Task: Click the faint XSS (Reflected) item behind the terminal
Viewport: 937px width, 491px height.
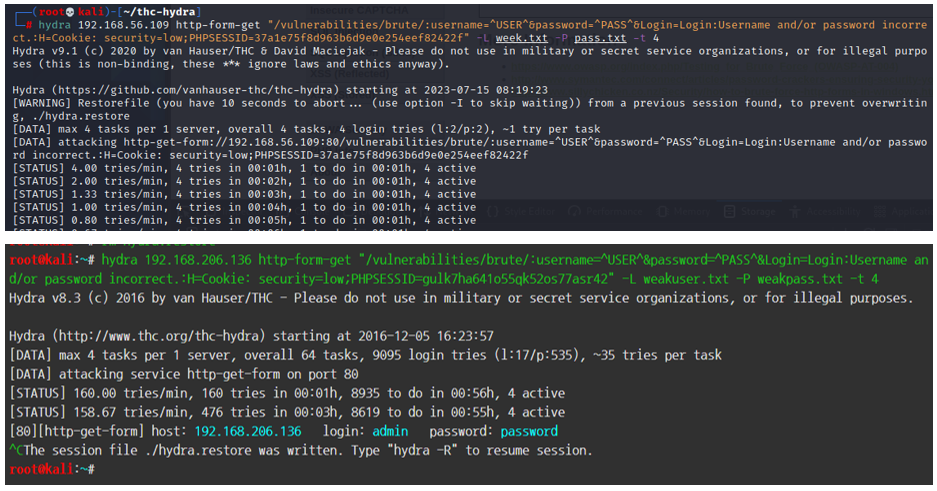Action: point(349,74)
